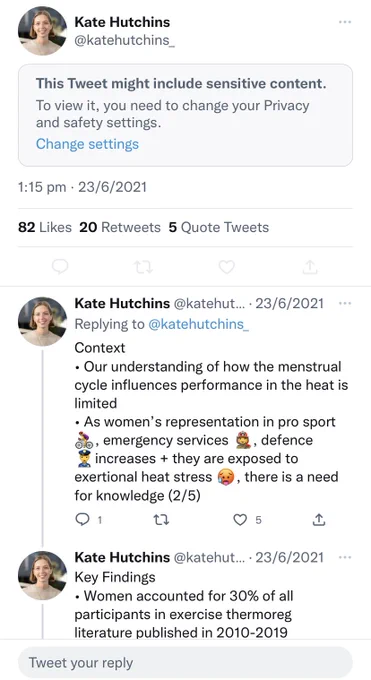Click the Kate Hutchins name at top
The image size is (371, 680).
coord(122,22)
